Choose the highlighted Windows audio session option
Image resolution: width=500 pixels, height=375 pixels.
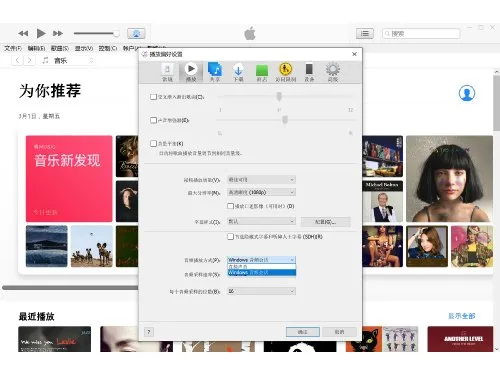tap(261, 272)
